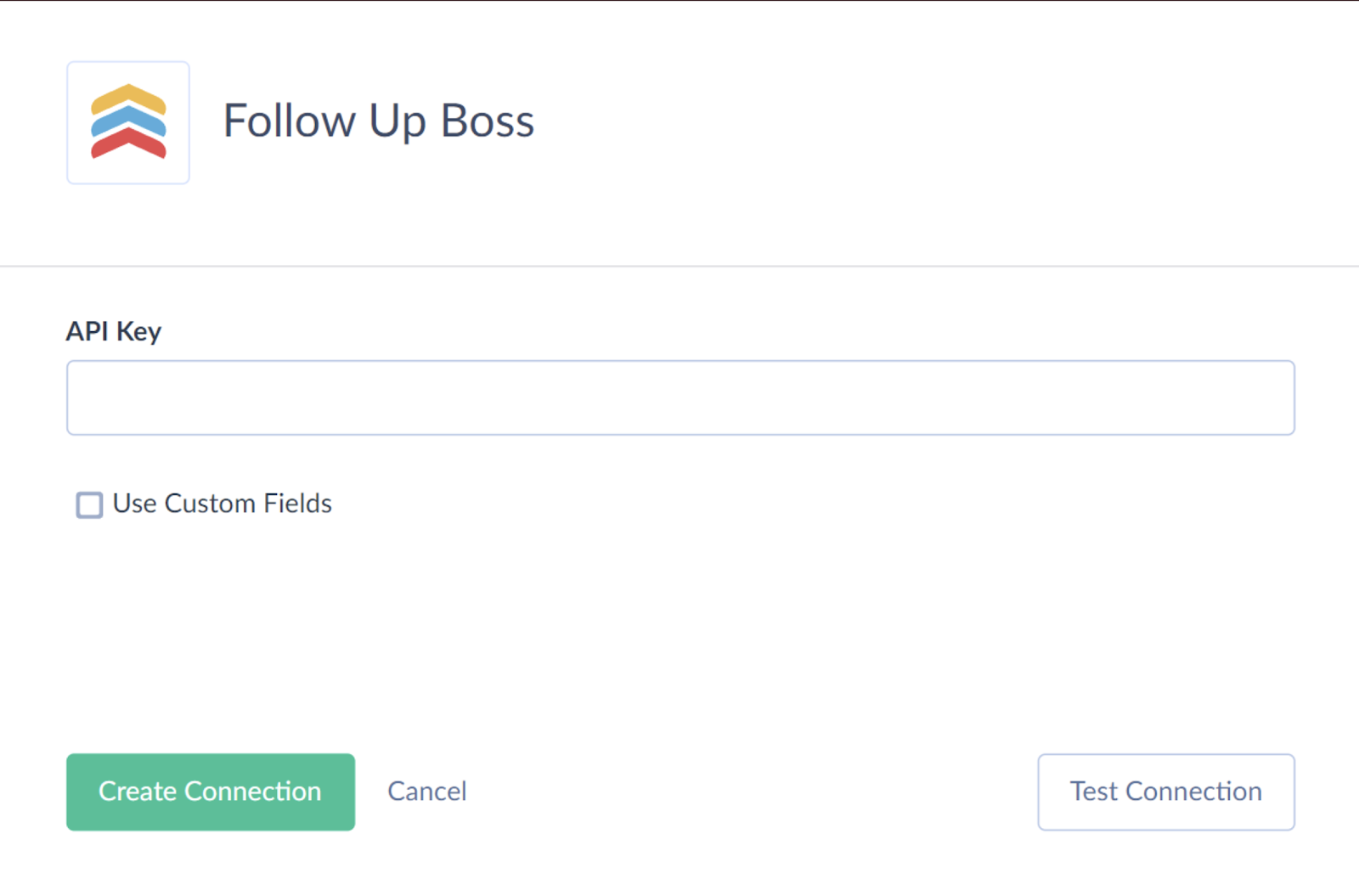This screenshot has height=896, width=1359.
Task: Click the word "Fields" beside the checkbox
Action: pyautogui.click(x=297, y=504)
